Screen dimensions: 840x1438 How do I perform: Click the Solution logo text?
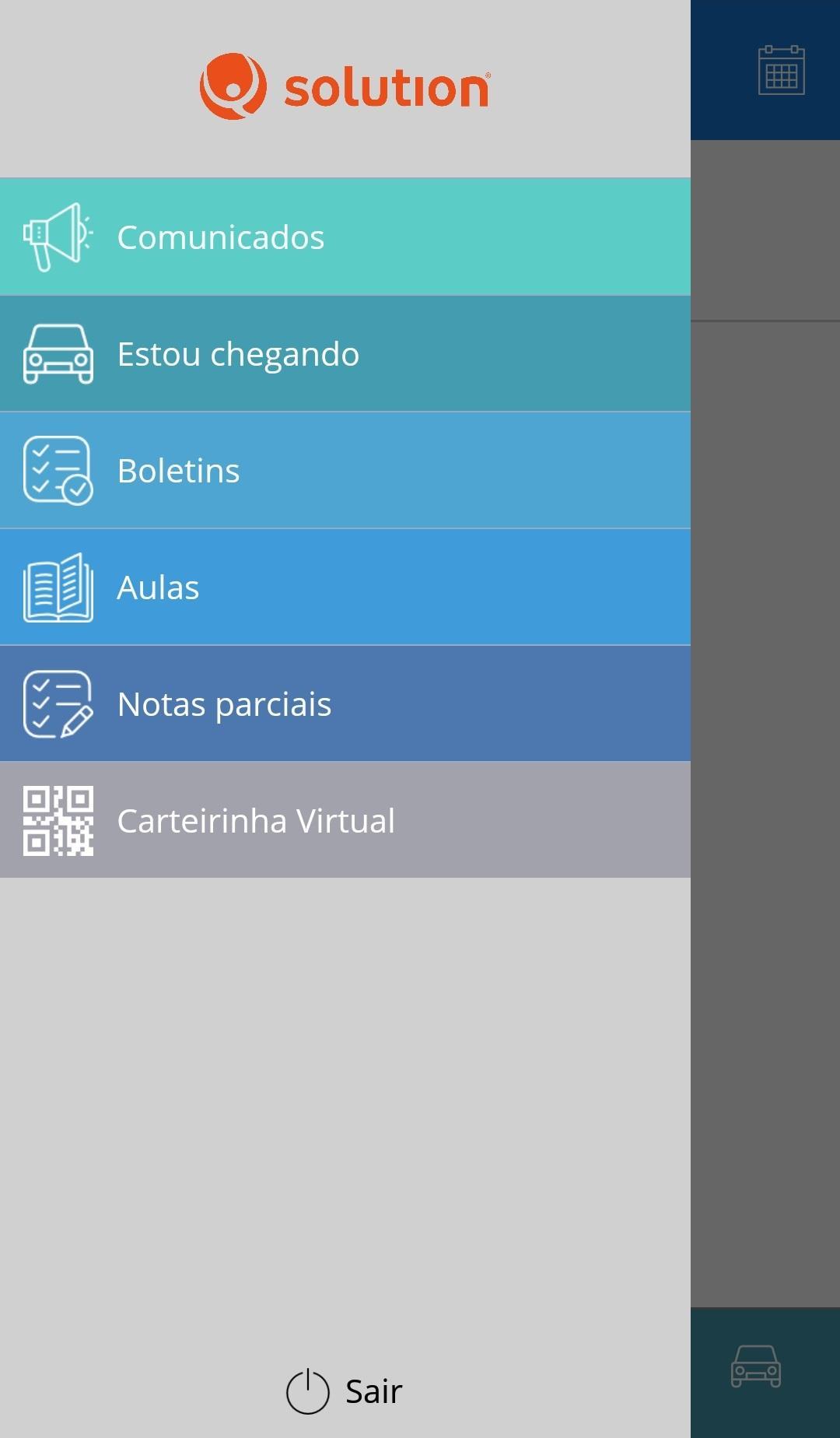pyautogui.click(x=387, y=88)
